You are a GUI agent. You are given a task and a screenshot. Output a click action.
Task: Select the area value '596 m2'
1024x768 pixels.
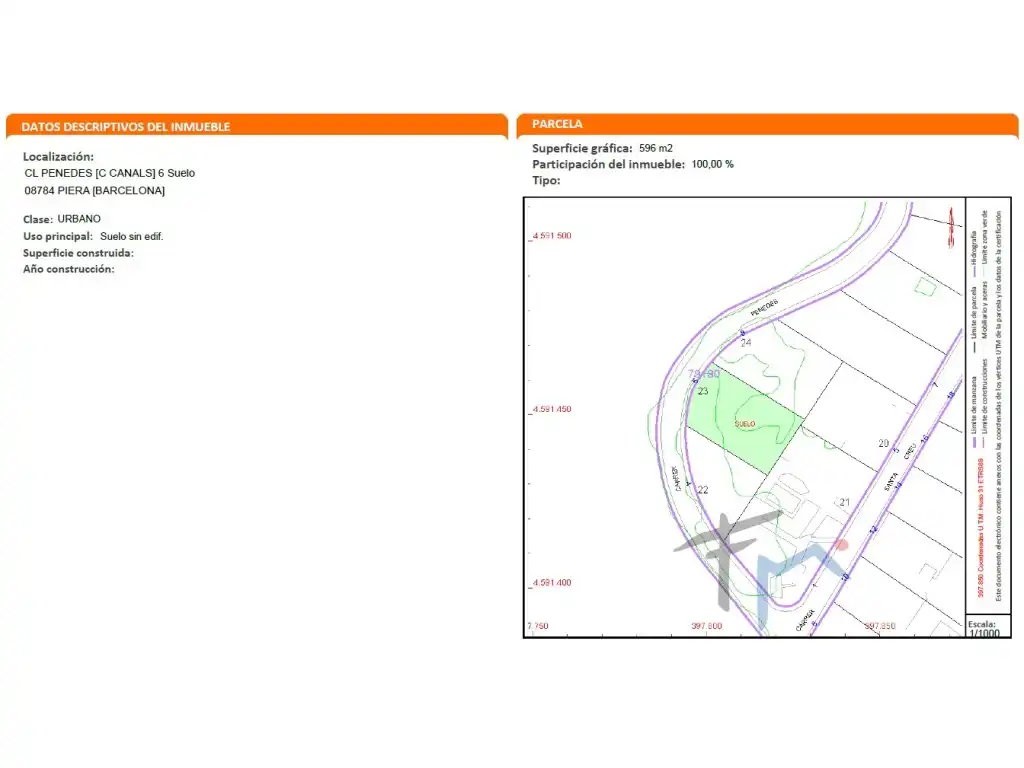point(656,148)
